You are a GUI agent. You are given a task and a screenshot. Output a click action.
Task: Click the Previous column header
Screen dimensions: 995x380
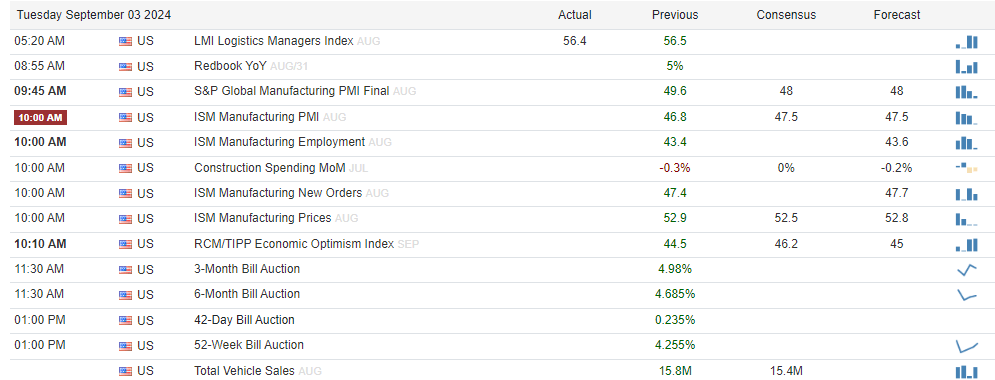coord(675,15)
